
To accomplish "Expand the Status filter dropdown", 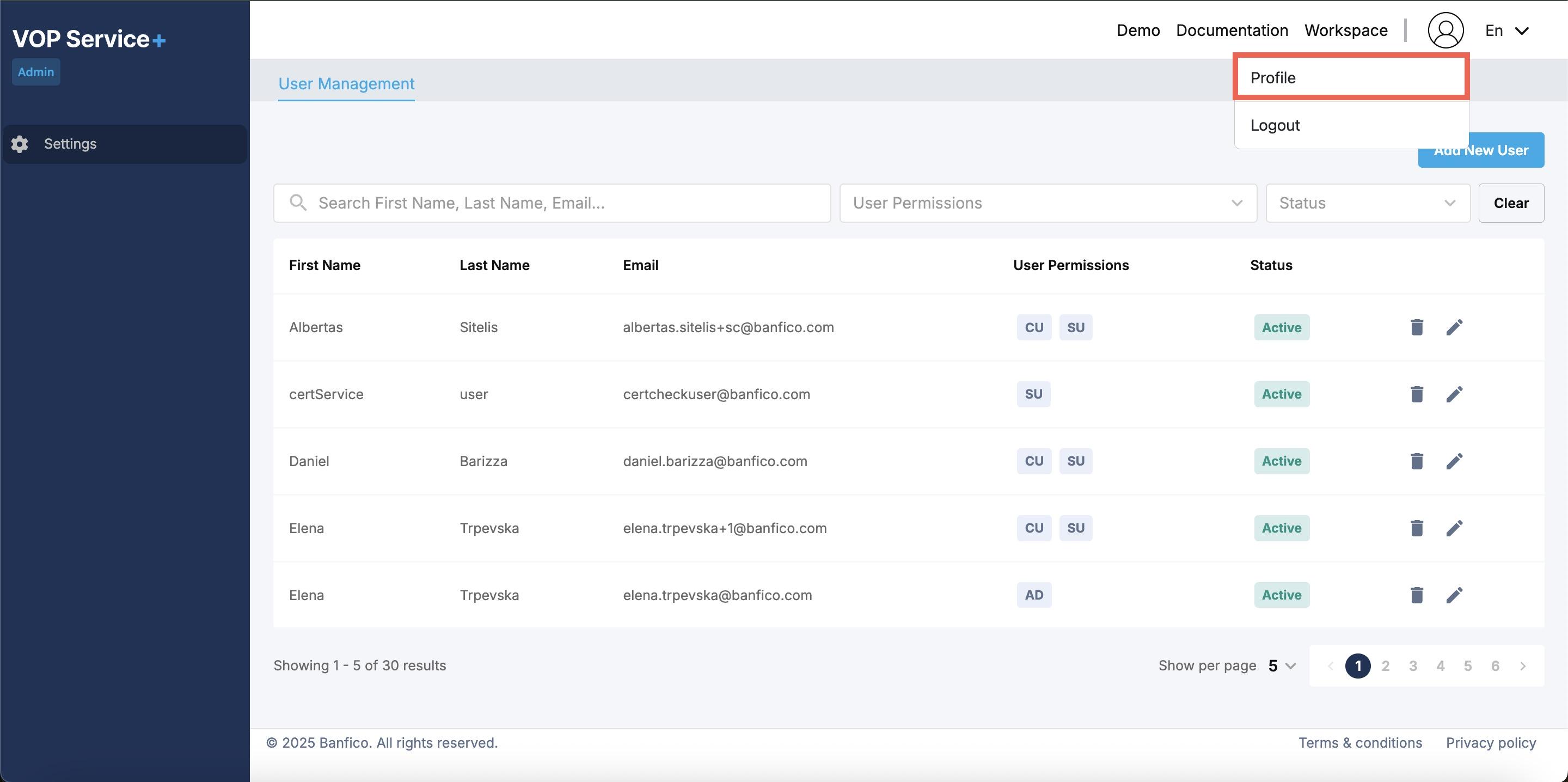I will click(x=1367, y=203).
